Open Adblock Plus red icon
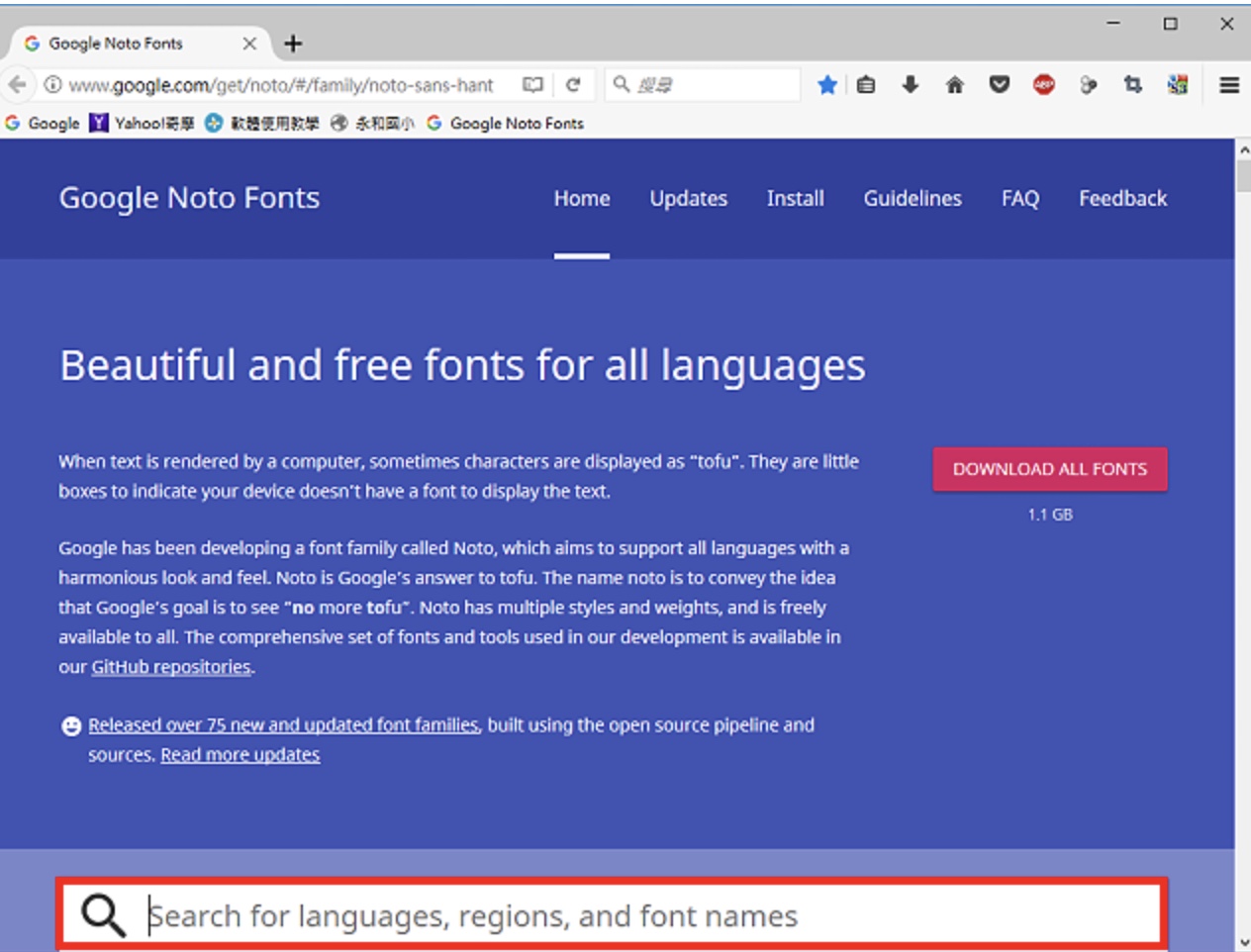This screenshot has width=1251, height=952. click(1044, 85)
